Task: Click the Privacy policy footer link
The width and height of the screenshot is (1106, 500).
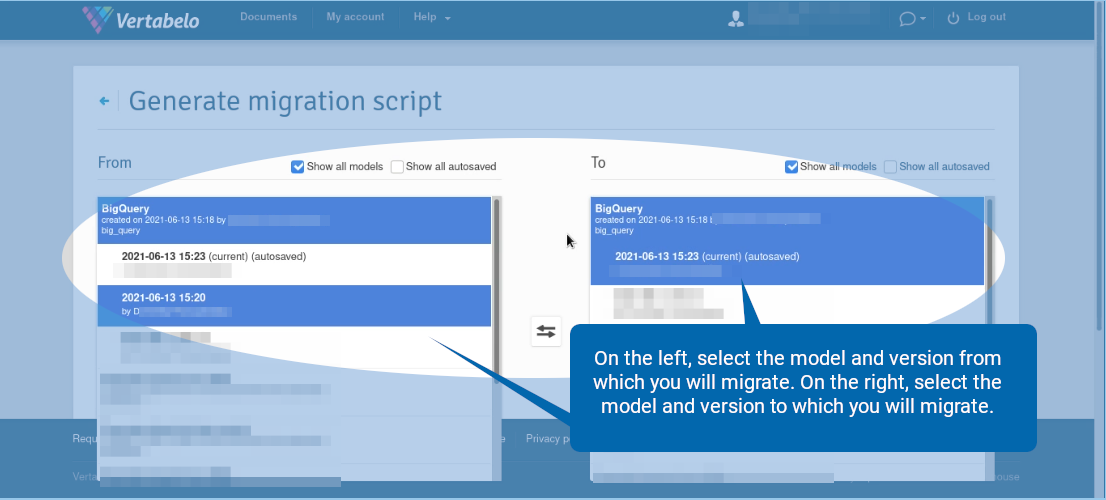Action: point(547,439)
